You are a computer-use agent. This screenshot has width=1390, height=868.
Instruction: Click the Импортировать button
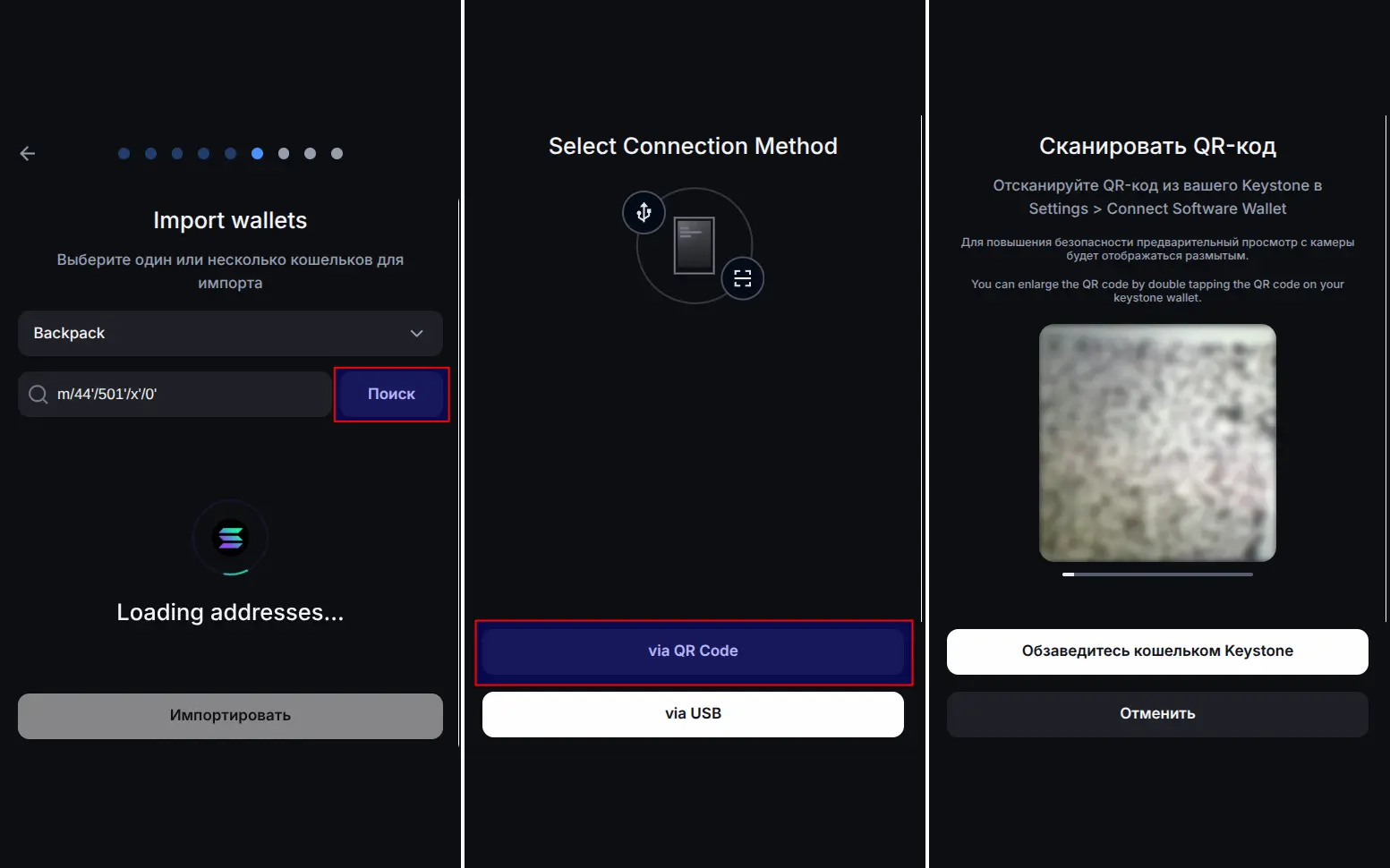[230, 716]
